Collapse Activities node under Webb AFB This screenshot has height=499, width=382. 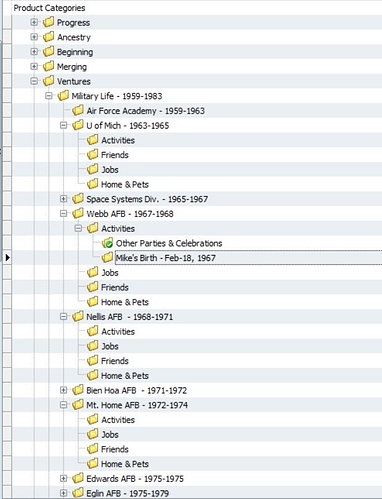coord(78,228)
